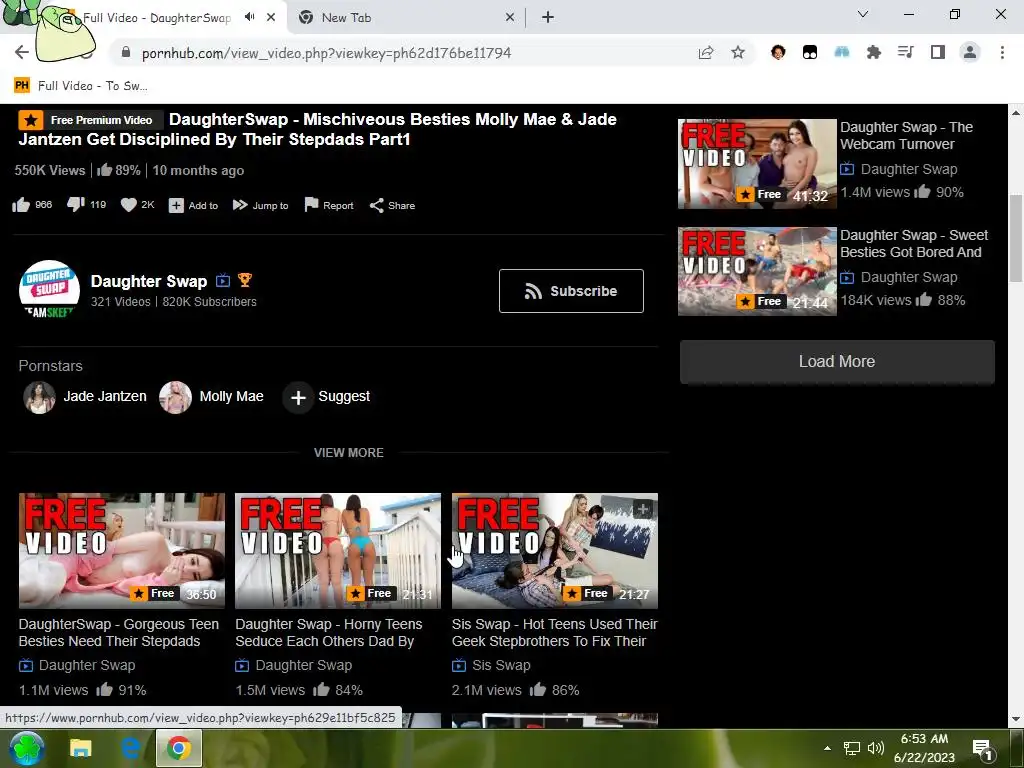The width and height of the screenshot is (1024, 768).
Task: Like the video with thumbs up 966
Action: pos(33,205)
